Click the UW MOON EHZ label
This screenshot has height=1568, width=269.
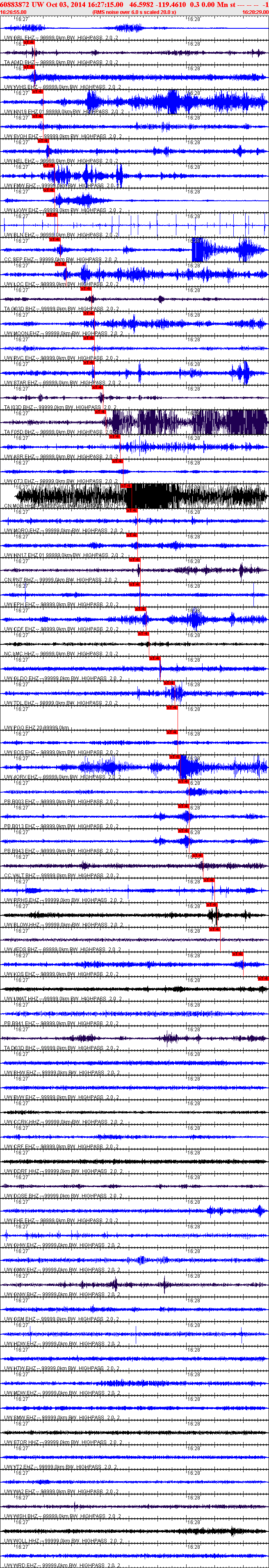pos(63,333)
